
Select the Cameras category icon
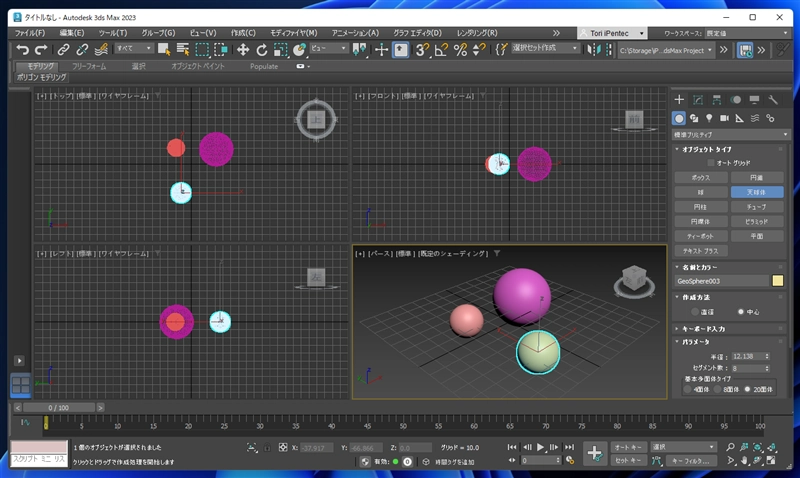pos(724,118)
